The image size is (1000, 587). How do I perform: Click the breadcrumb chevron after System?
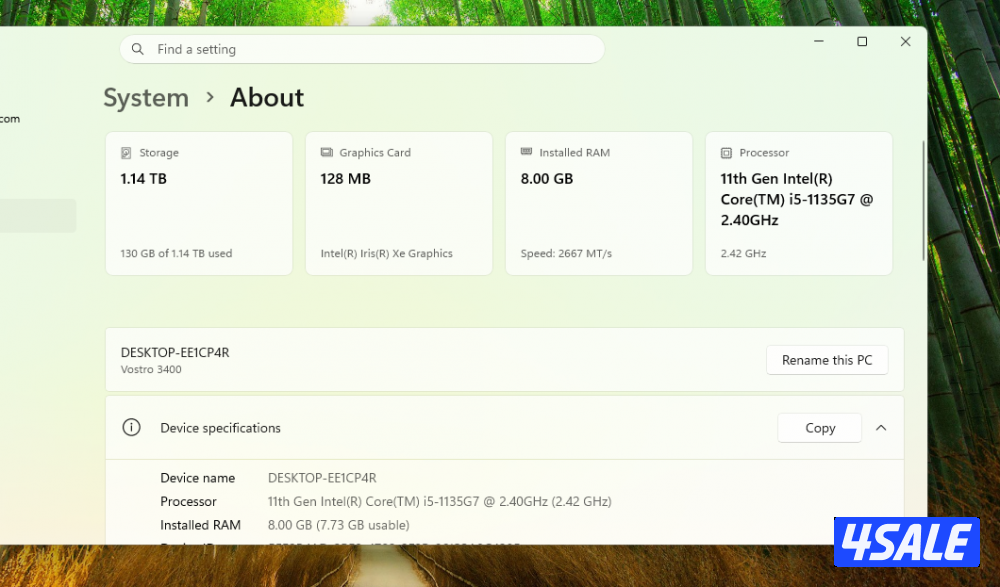pos(210,97)
